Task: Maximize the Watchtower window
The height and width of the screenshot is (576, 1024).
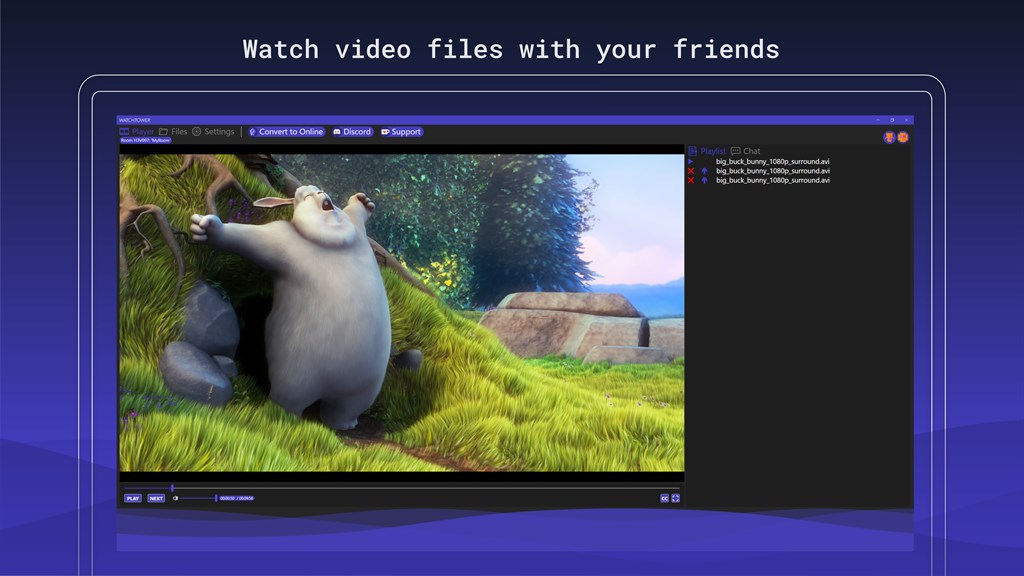Action: click(892, 120)
